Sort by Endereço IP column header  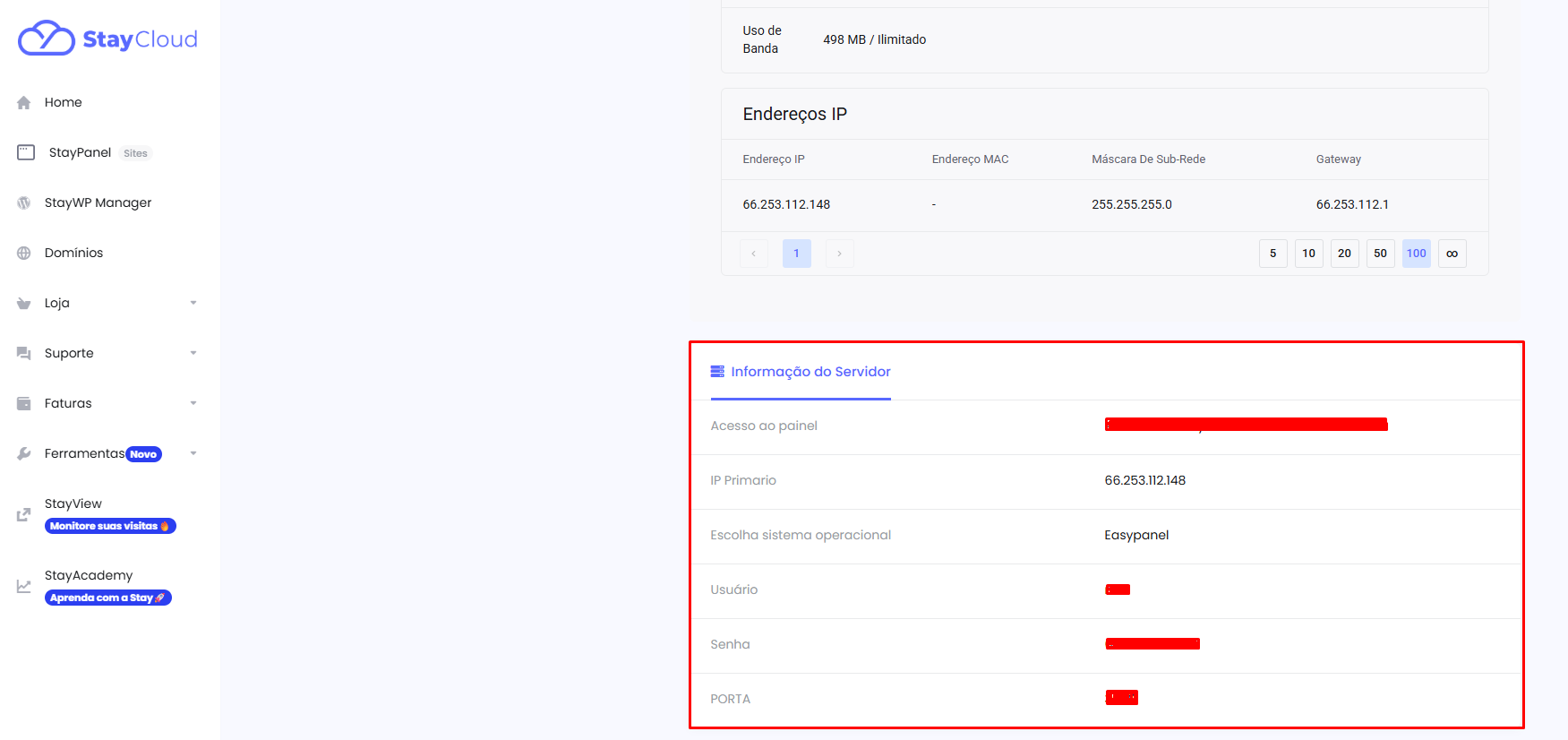coord(774,159)
